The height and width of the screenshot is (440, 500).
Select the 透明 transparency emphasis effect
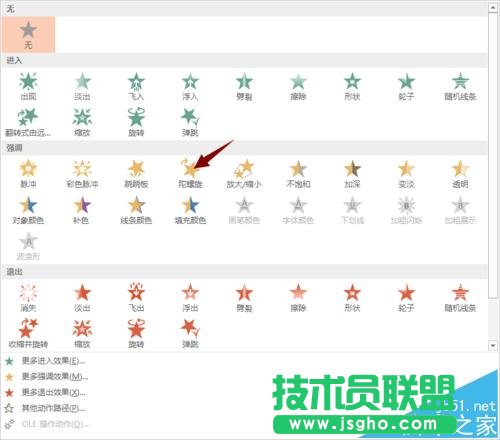[x=460, y=174]
